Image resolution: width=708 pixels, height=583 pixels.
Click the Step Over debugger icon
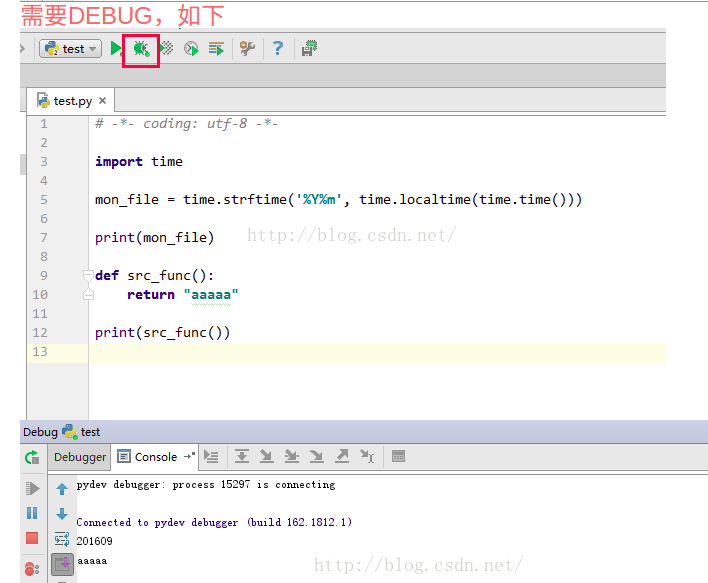242,457
